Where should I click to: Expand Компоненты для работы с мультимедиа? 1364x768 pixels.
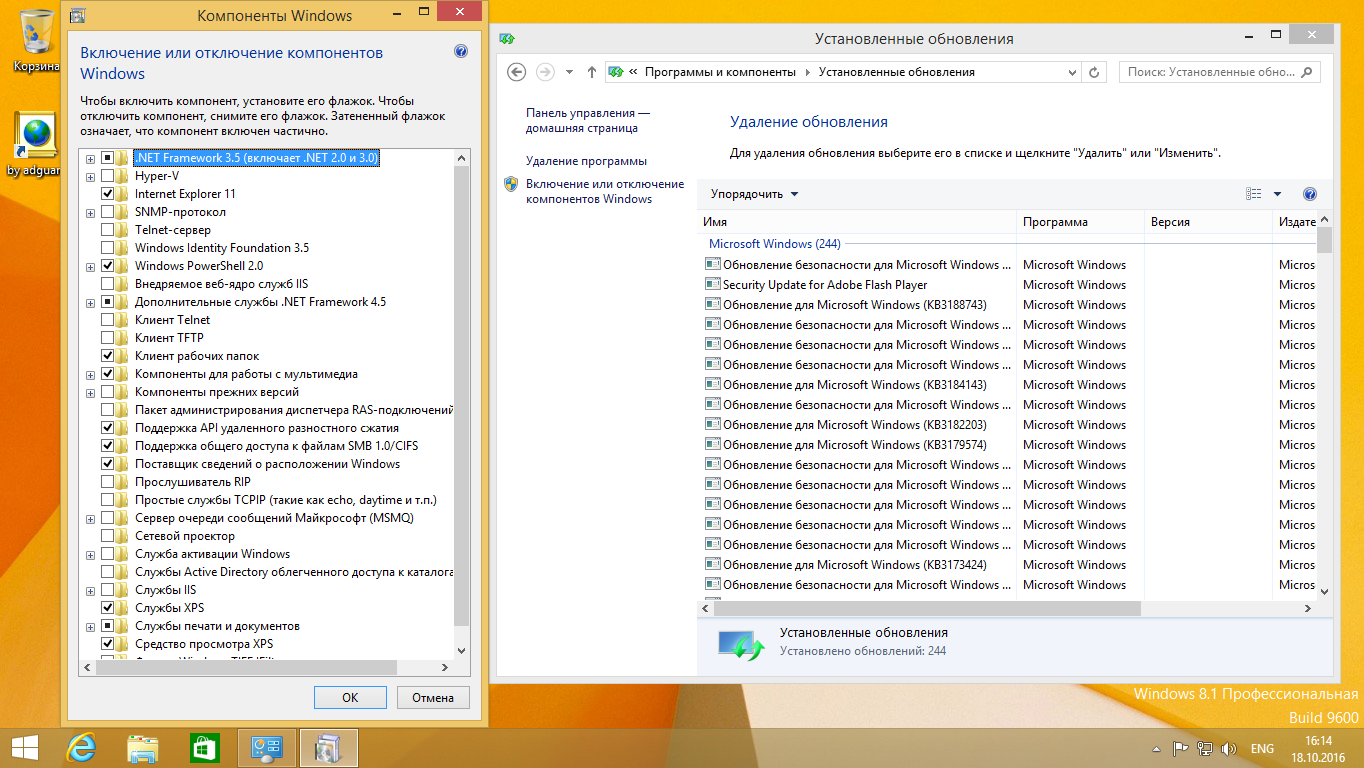[x=90, y=374]
